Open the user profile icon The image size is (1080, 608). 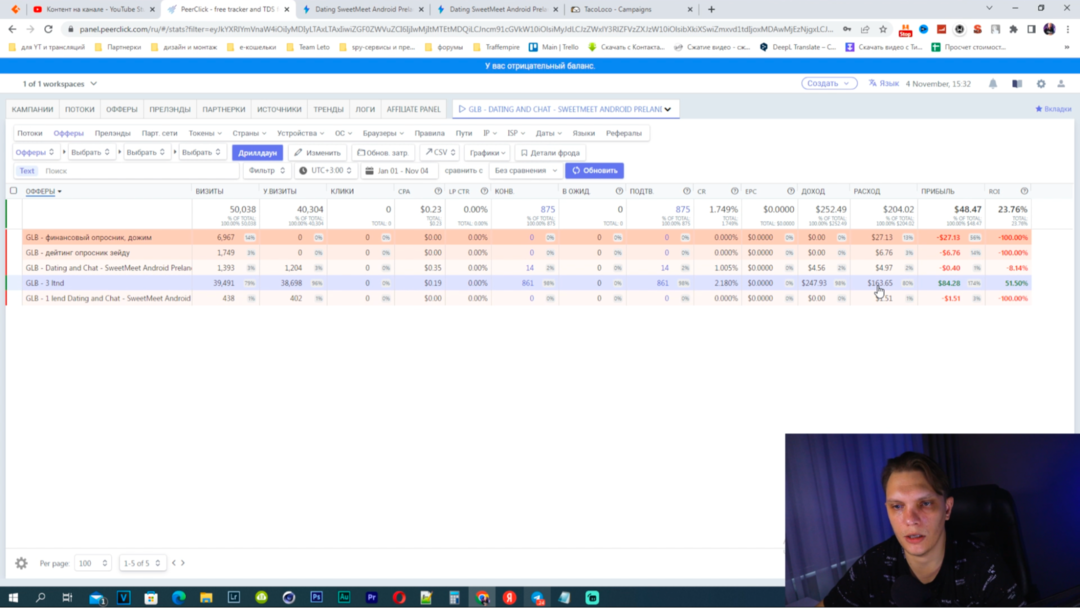(1062, 84)
